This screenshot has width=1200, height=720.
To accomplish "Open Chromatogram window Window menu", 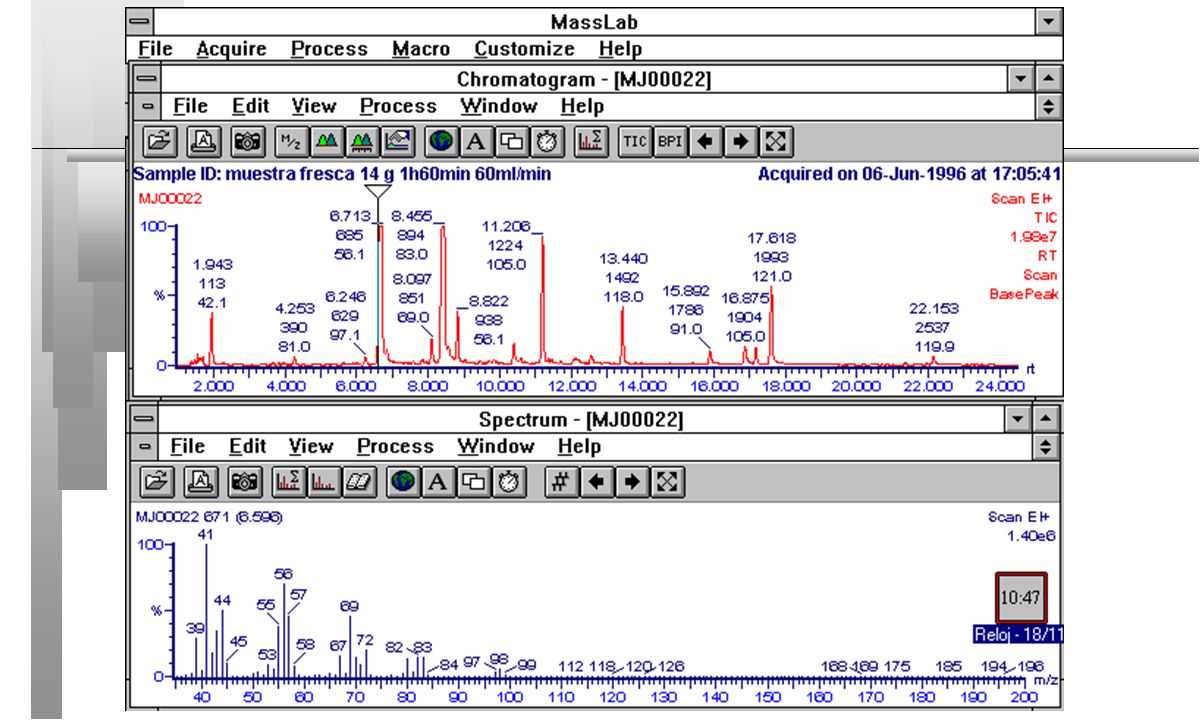I will (499, 106).
